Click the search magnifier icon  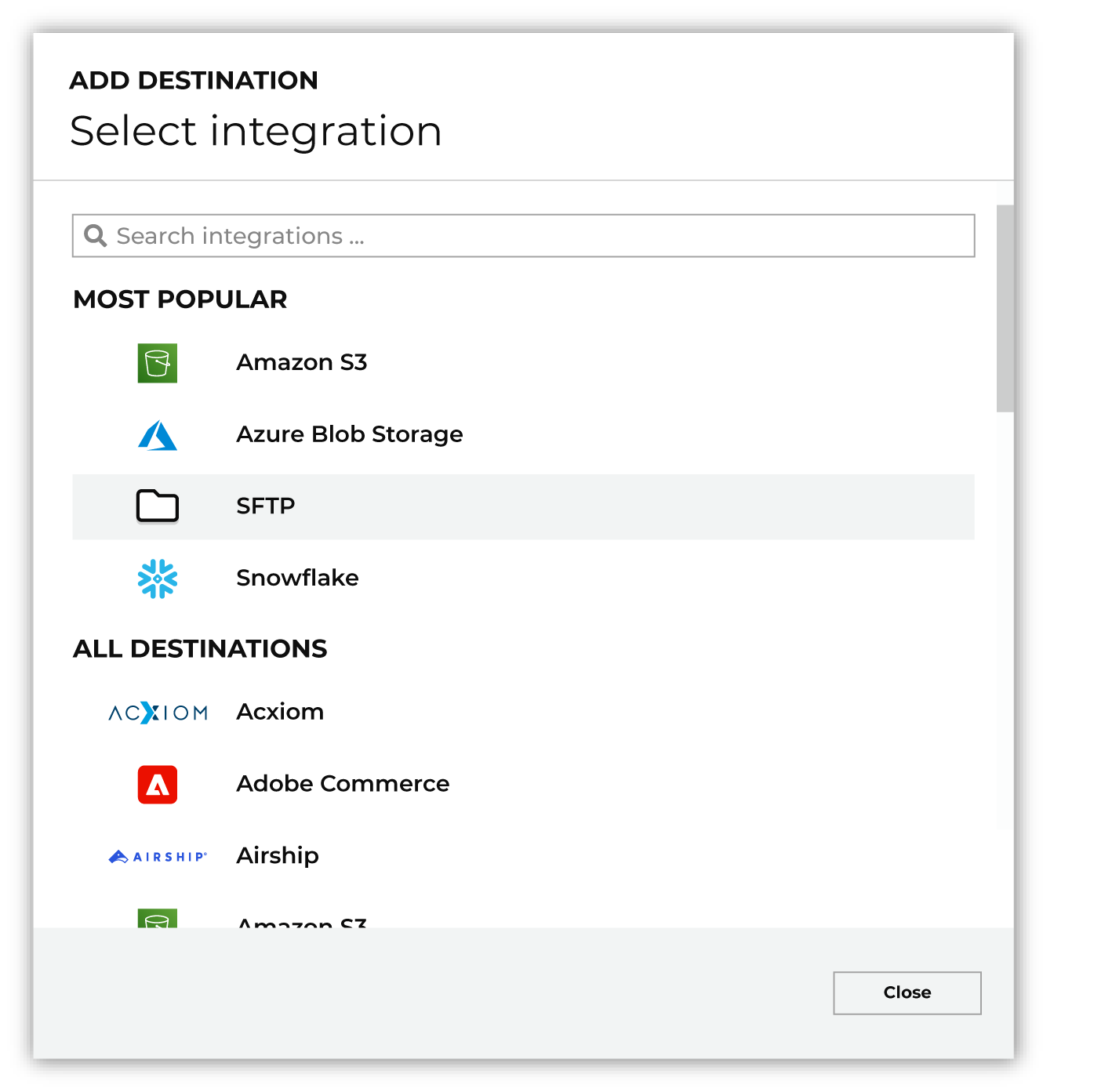point(95,235)
